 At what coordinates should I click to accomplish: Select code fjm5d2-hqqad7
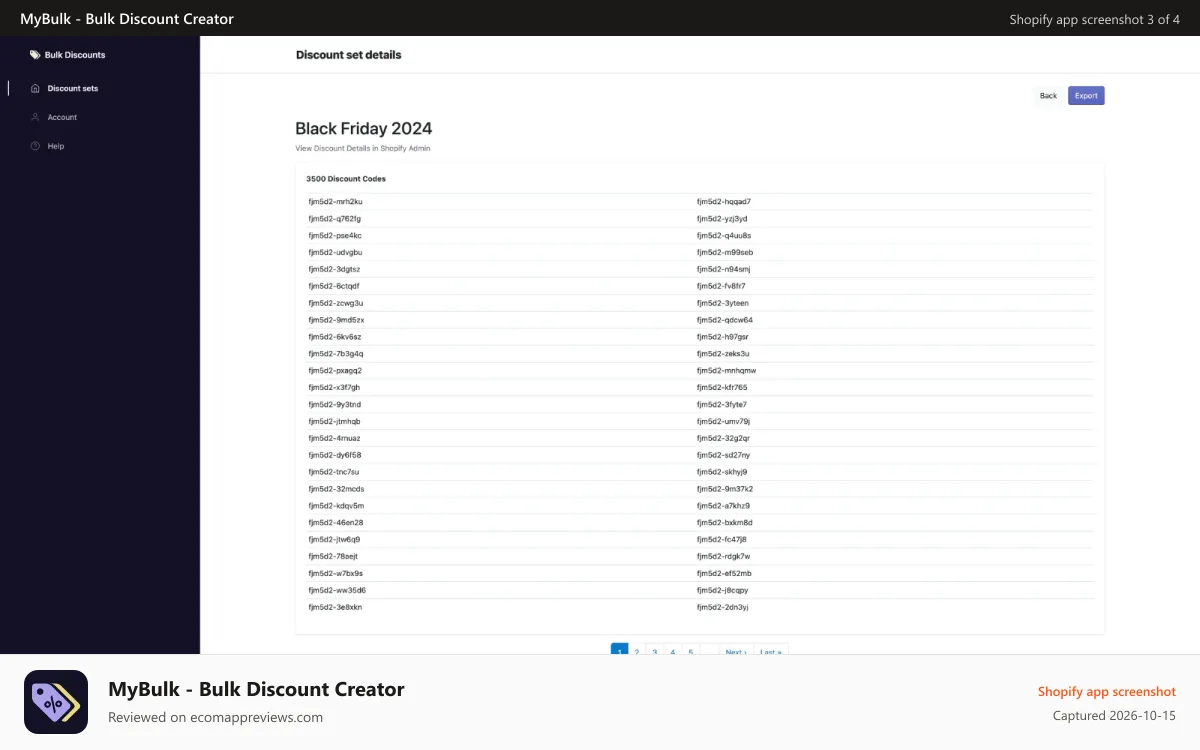724,202
